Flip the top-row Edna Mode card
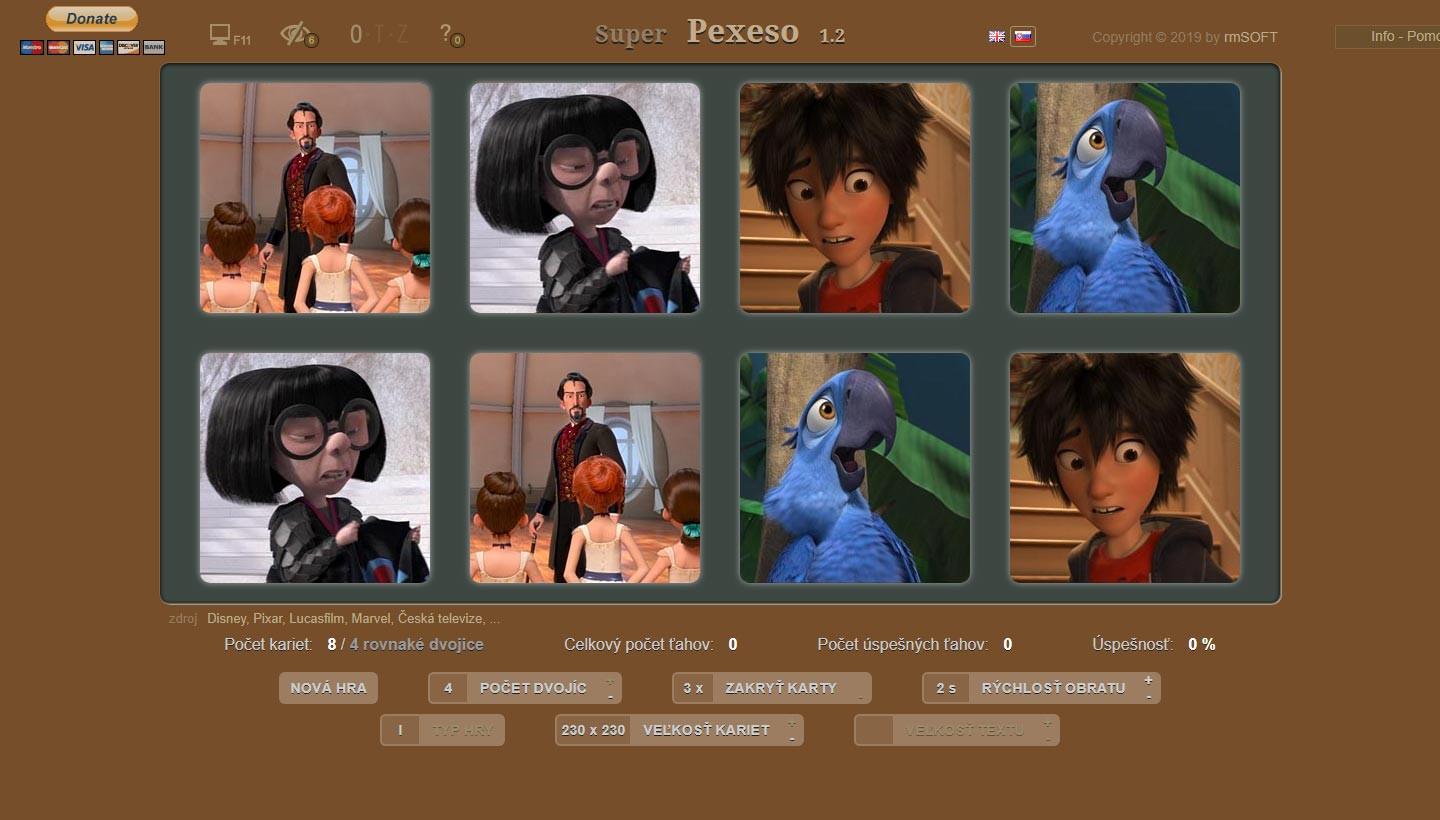The width and height of the screenshot is (1440, 820). tap(585, 198)
